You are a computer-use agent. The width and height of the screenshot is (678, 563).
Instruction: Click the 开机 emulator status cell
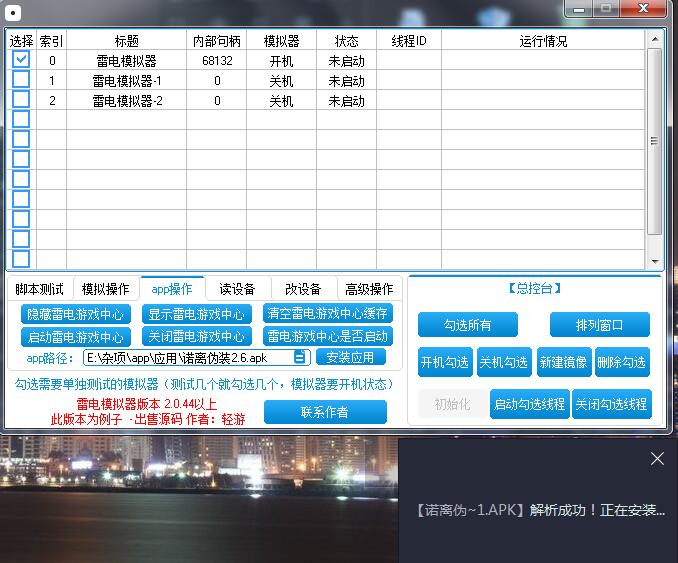pyautogui.click(x=281, y=61)
